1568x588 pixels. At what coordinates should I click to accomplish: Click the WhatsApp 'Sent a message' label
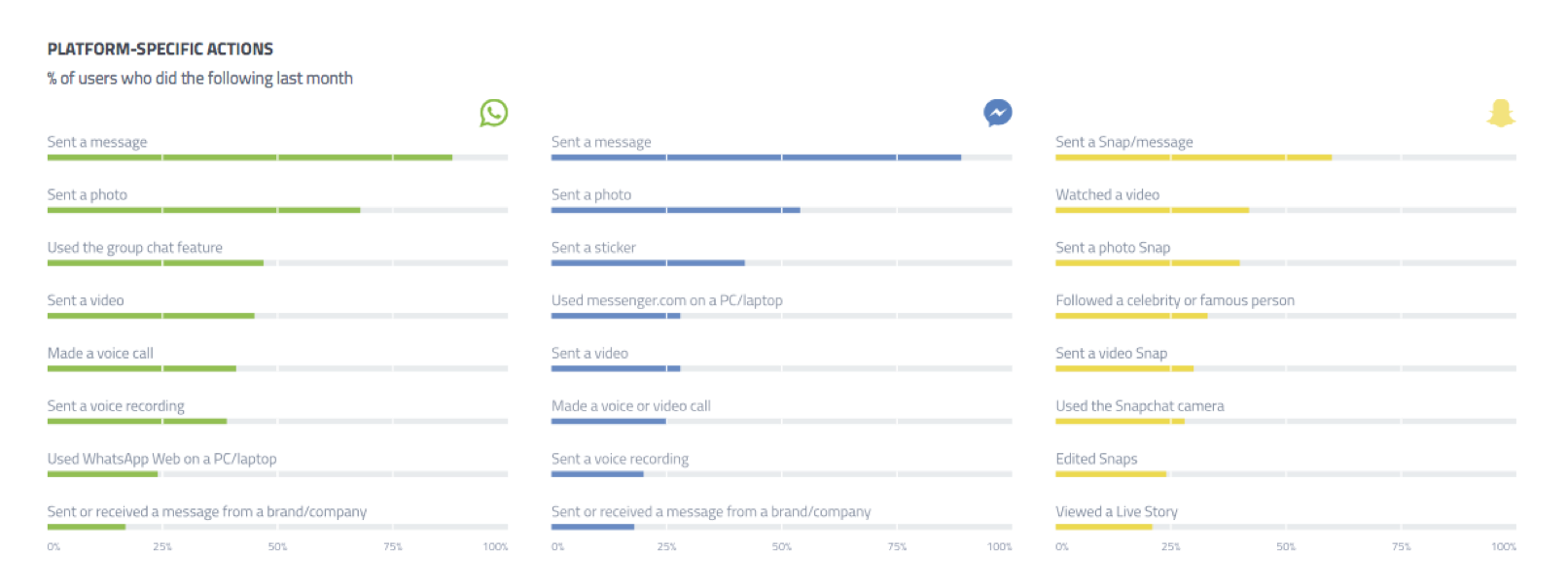[97, 142]
